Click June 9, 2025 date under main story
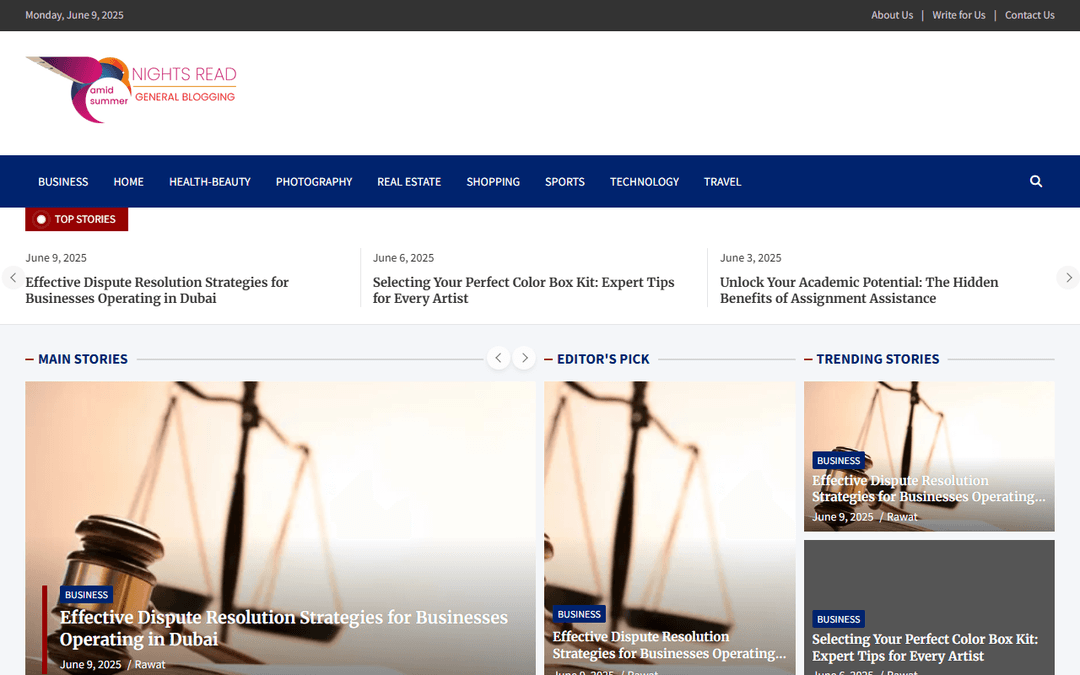1080x675 pixels. (90, 665)
